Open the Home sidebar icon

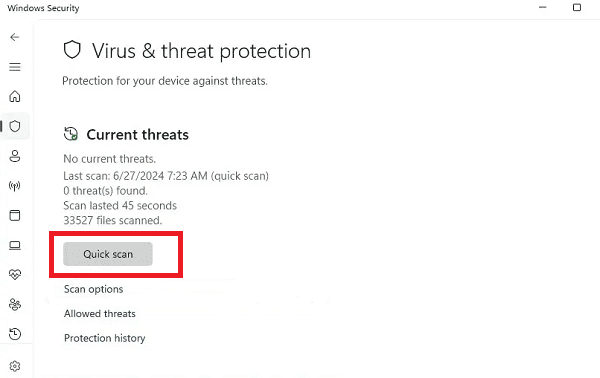pyautogui.click(x=15, y=96)
